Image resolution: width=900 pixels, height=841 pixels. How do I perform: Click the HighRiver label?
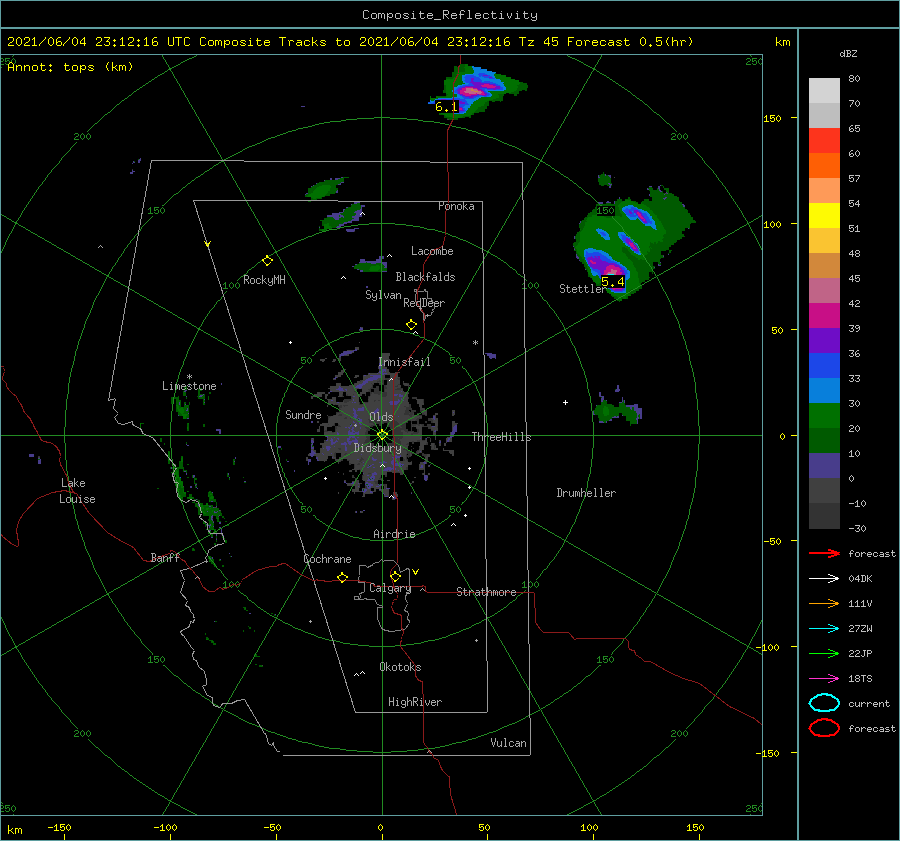pos(415,702)
